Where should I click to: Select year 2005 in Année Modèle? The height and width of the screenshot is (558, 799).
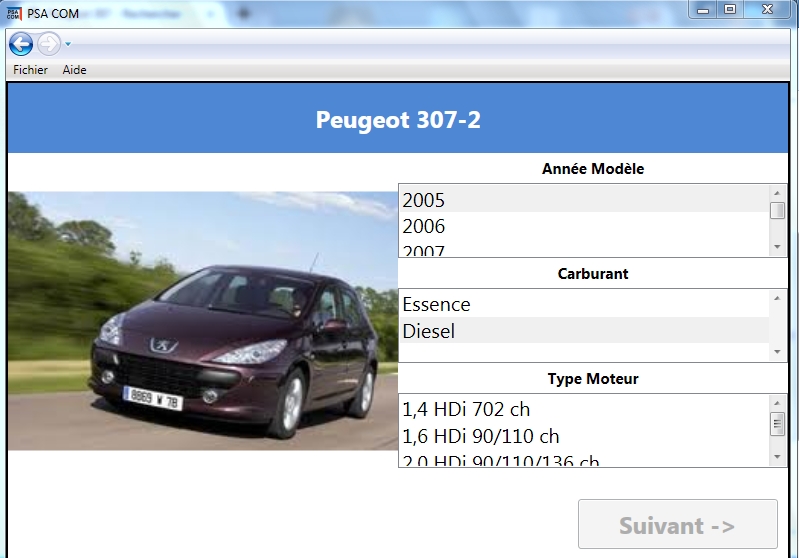point(584,200)
